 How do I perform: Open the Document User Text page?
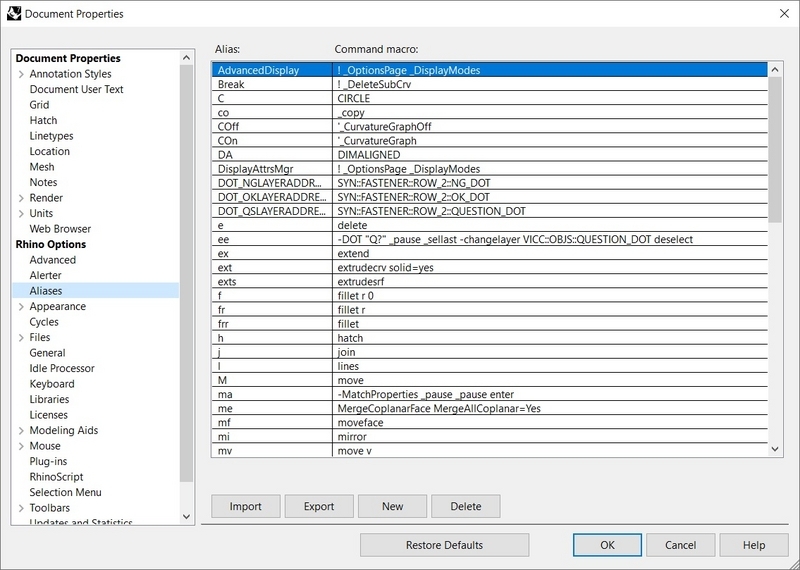77,89
